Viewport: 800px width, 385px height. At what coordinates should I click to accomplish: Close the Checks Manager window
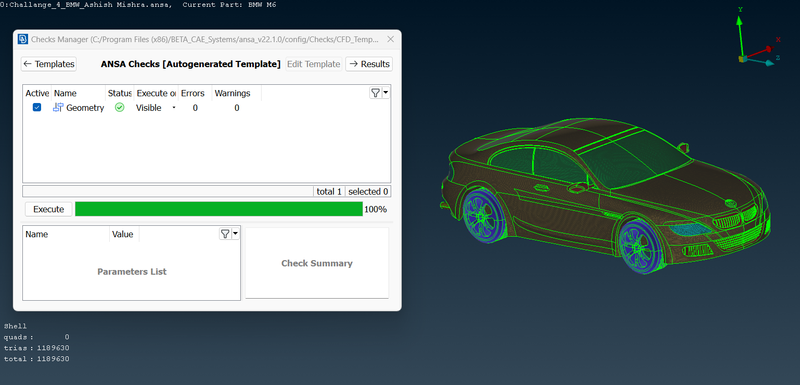(x=390, y=39)
